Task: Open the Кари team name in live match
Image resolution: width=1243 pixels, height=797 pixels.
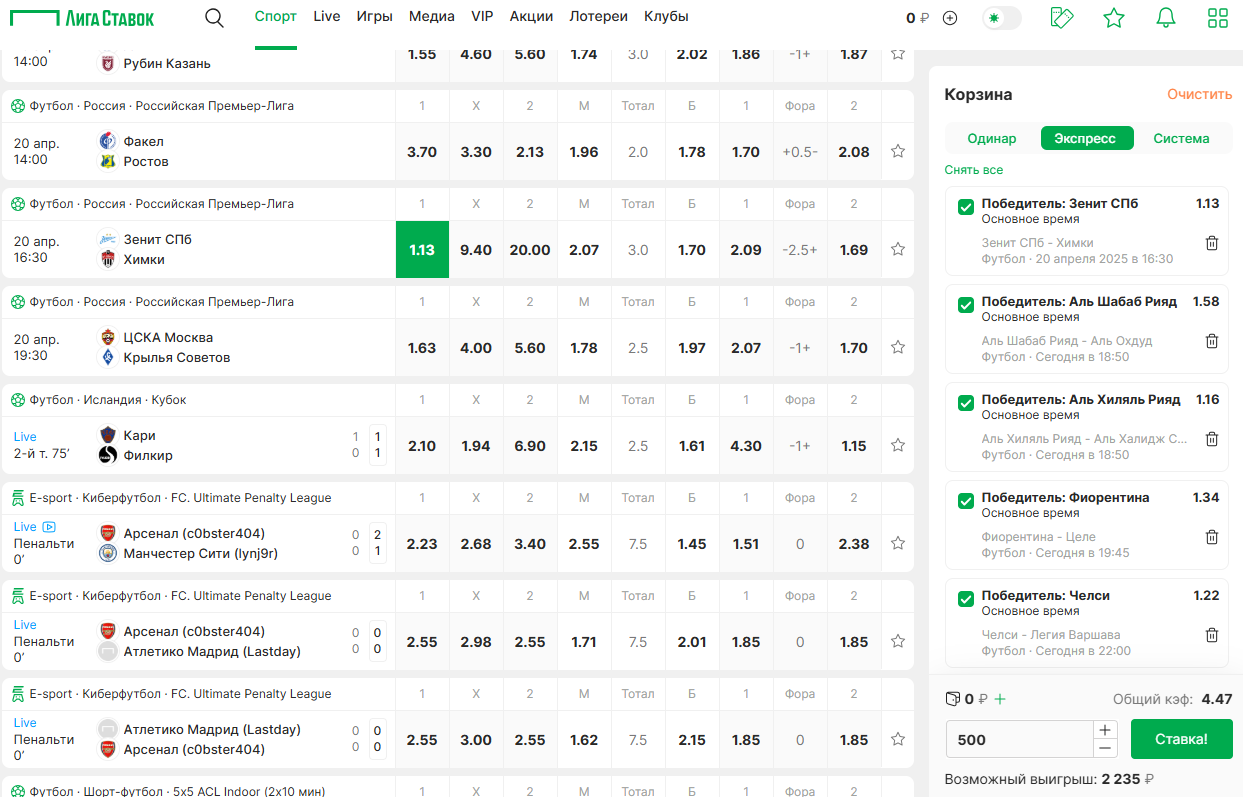Action: click(x=140, y=435)
